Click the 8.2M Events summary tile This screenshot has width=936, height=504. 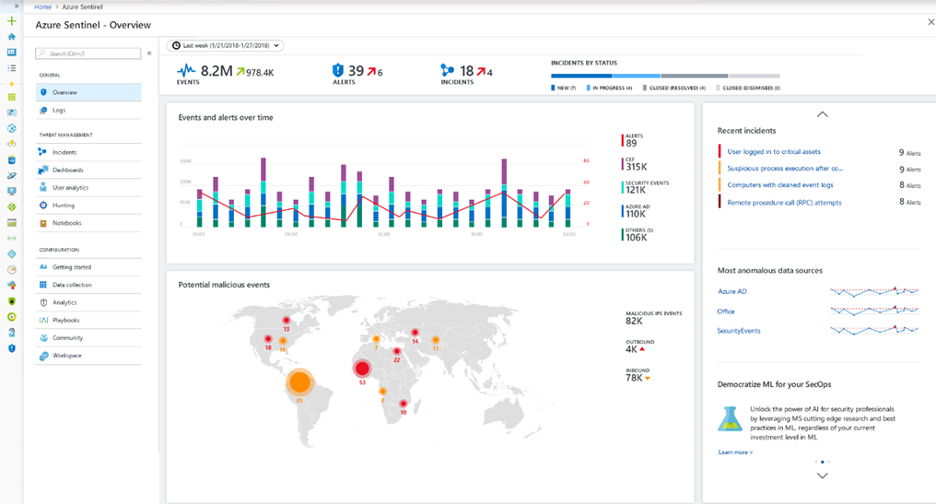[x=225, y=73]
